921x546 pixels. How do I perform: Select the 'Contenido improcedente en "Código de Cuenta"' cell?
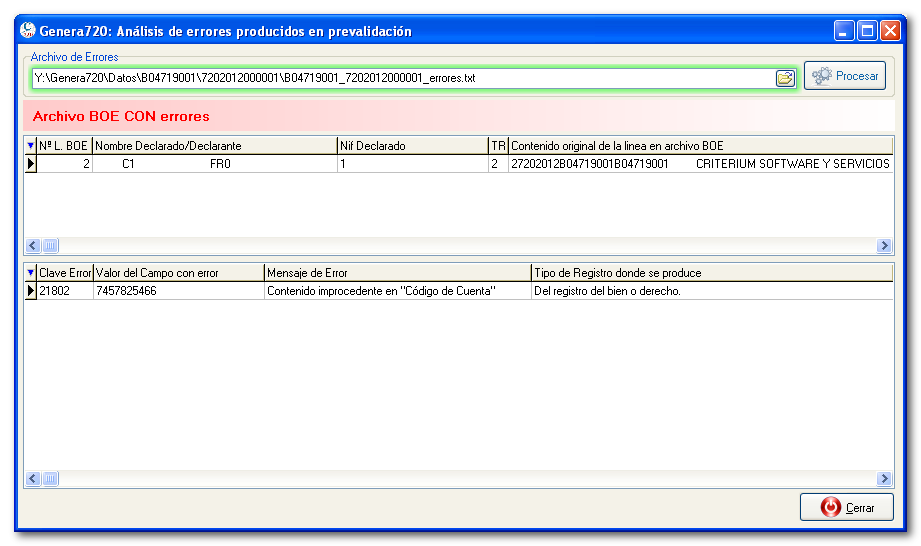pos(398,291)
